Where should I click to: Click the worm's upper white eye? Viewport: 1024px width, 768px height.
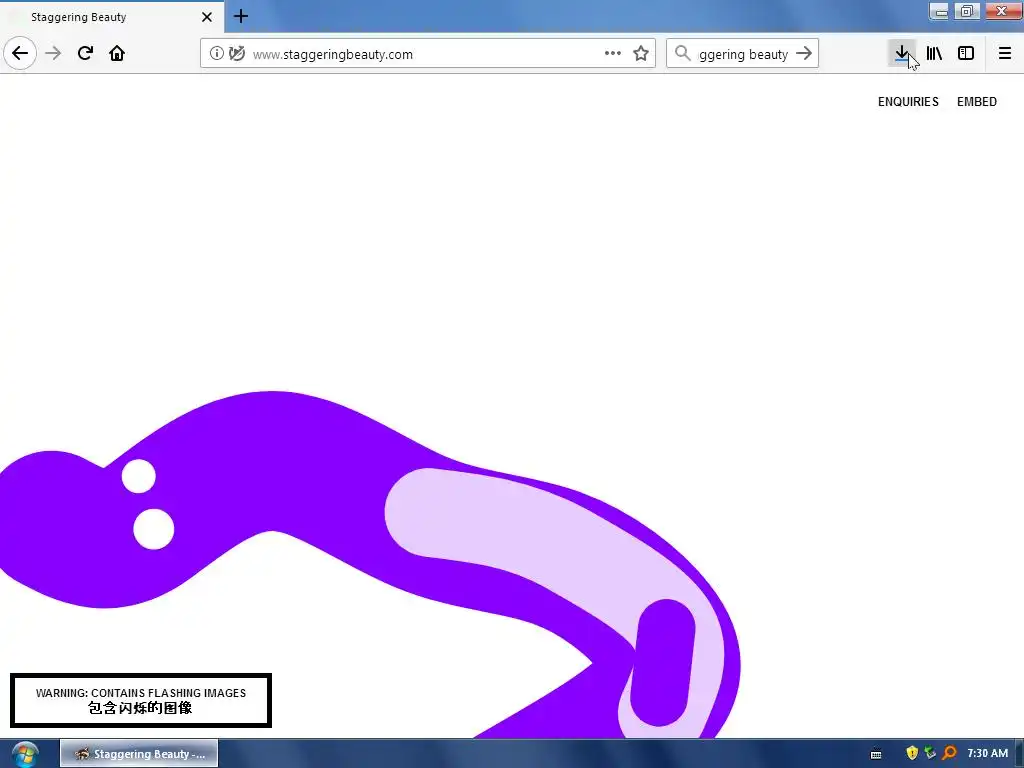tap(138, 476)
